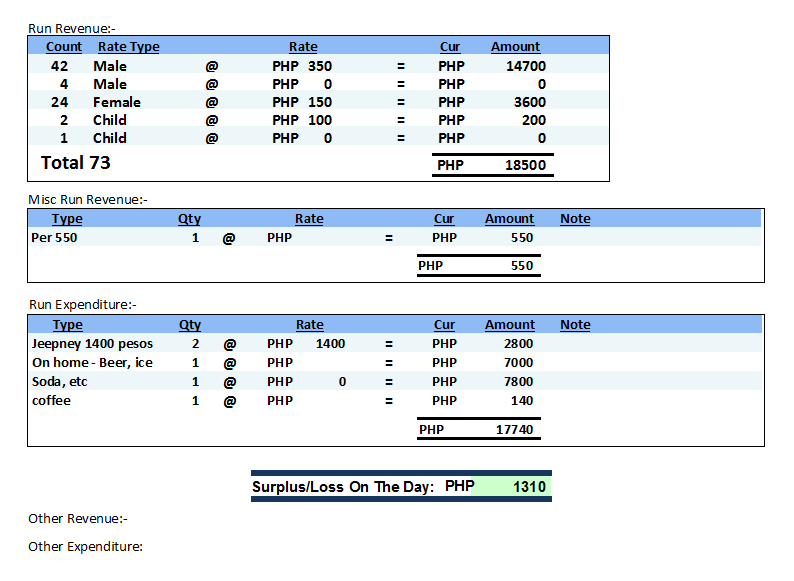Select the On home - Beer, ice cell
The width and height of the screenshot is (794, 581).
coord(92,362)
